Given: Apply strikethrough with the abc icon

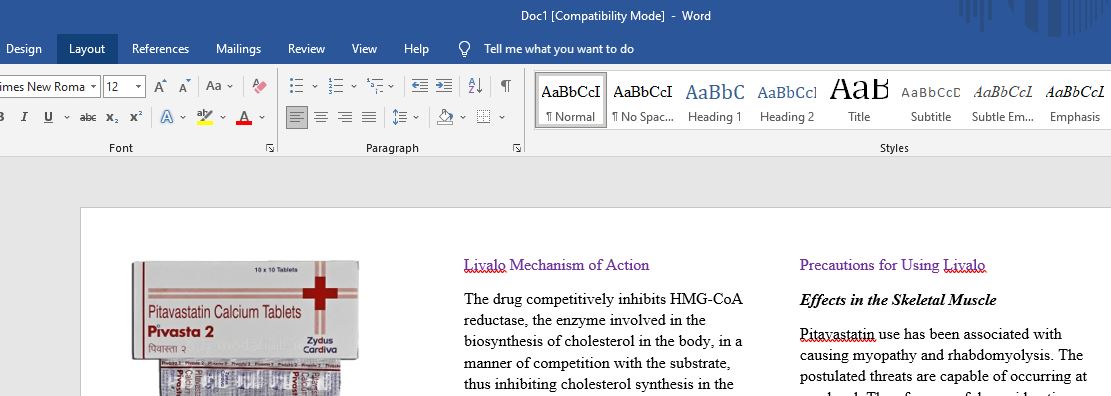Looking at the screenshot, I should click(88, 118).
